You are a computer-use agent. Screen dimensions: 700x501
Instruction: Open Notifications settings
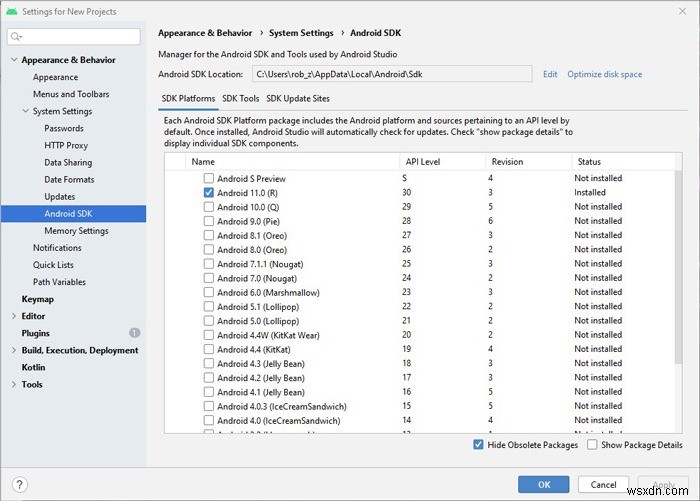[57, 247]
